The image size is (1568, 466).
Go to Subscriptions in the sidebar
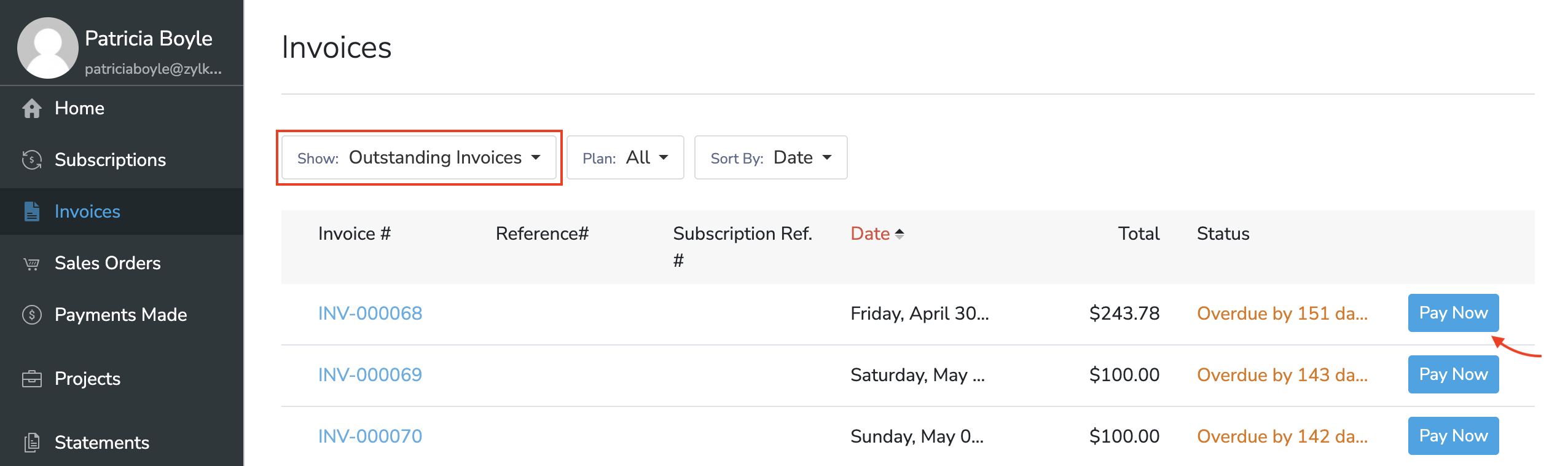(x=110, y=160)
